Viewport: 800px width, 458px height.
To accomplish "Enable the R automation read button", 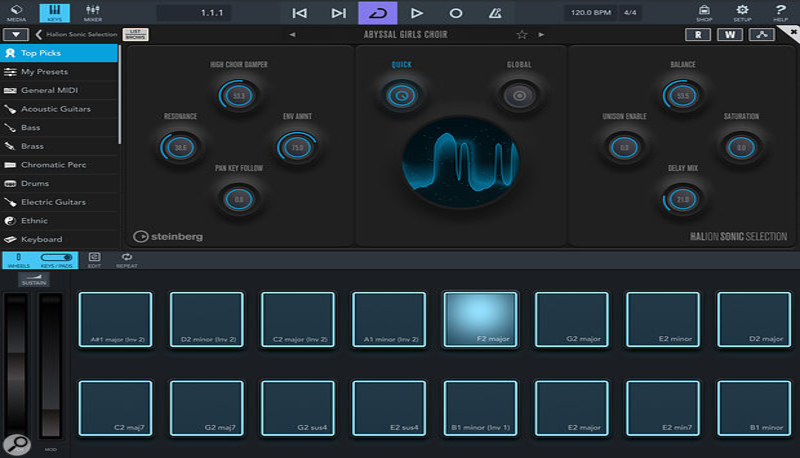I will 698,35.
